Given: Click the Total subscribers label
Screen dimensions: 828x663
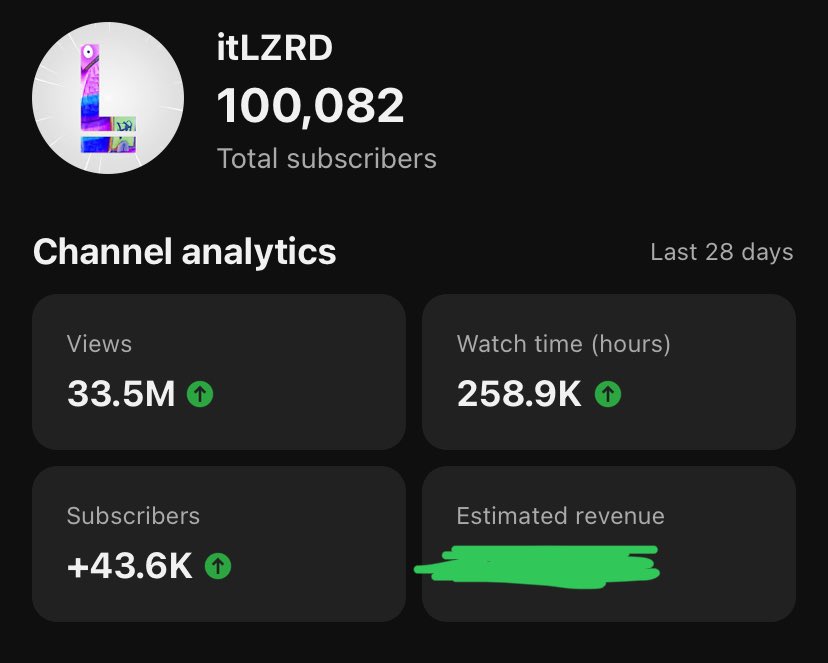Looking at the screenshot, I should click(327, 158).
